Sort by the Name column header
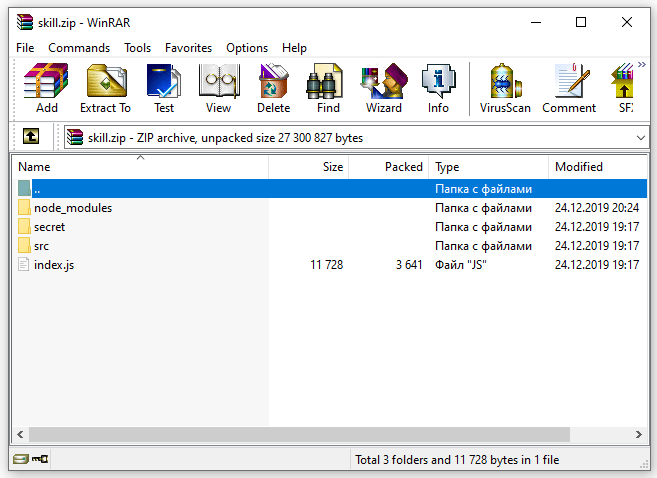This screenshot has height=478, width=657. point(140,166)
